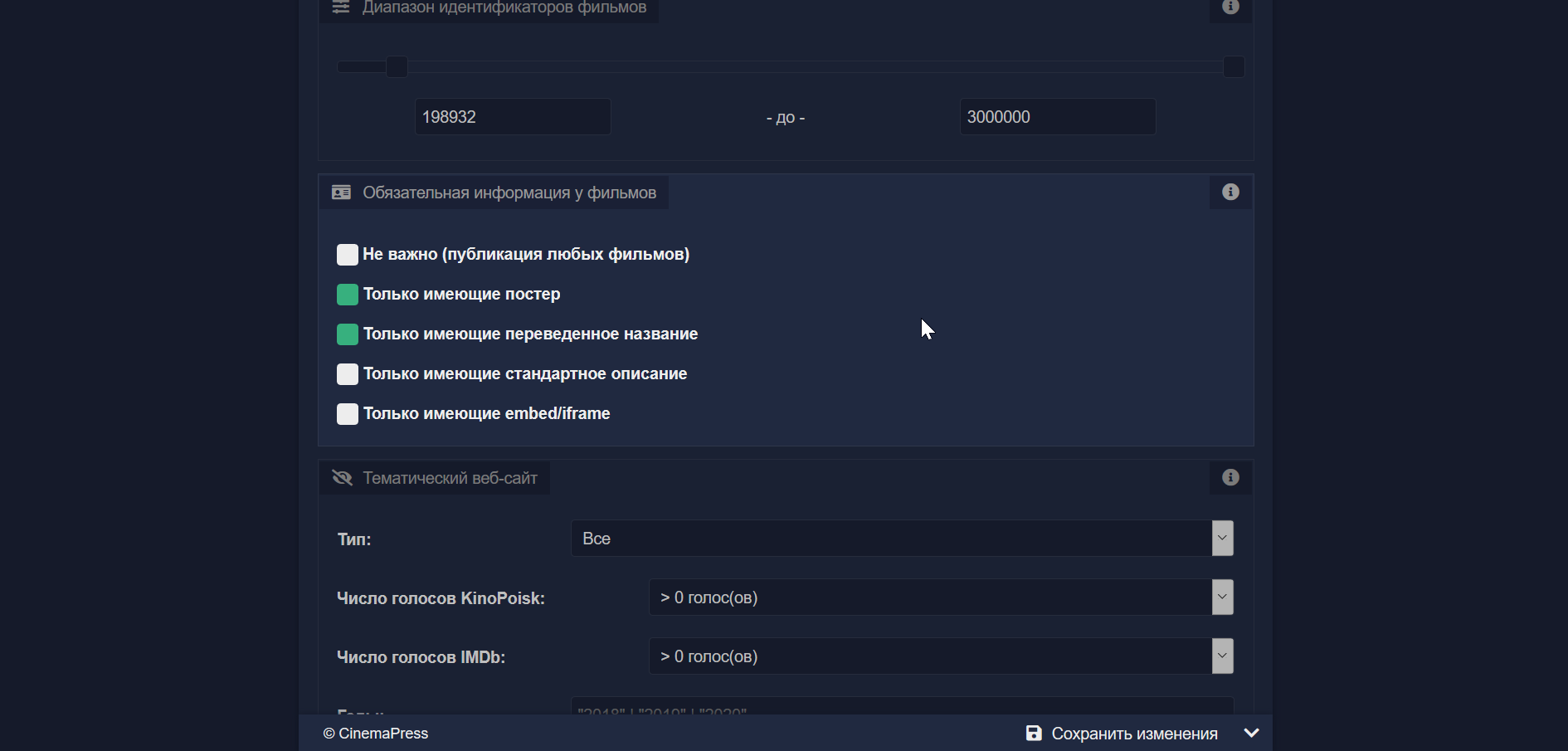Click info icon for thematic website section
The height and width of the screenshot is (751, 1568).
(1230, 478)
